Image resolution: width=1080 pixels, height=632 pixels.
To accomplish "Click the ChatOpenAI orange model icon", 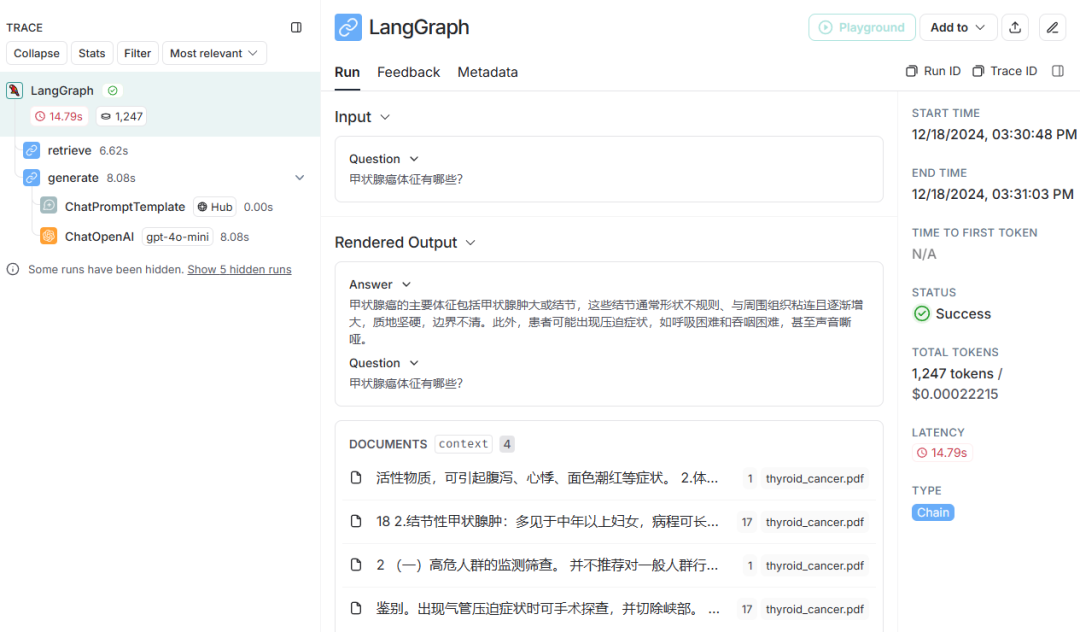I will click(x=48, y=236).
